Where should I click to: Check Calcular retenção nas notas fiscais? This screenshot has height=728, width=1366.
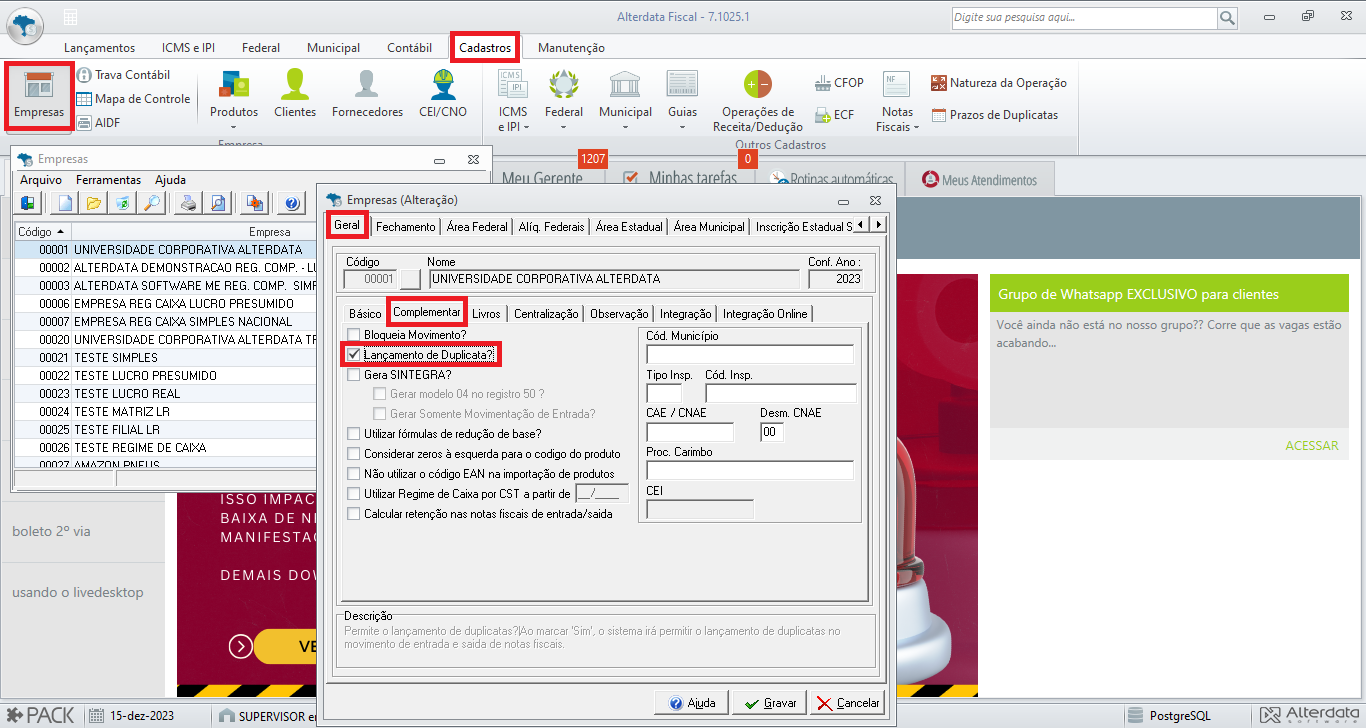pyautogui.click(x=353, y=514)
